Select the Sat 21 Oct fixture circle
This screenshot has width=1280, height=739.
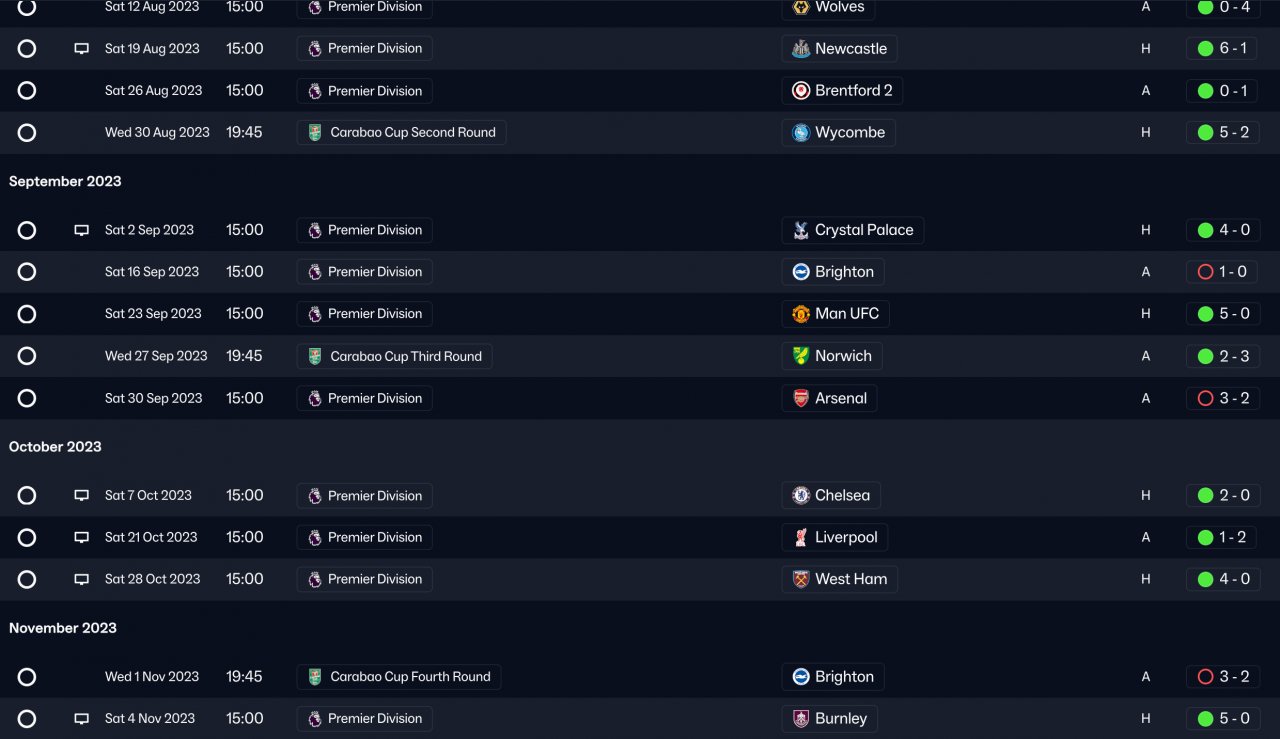pos(27,537)
